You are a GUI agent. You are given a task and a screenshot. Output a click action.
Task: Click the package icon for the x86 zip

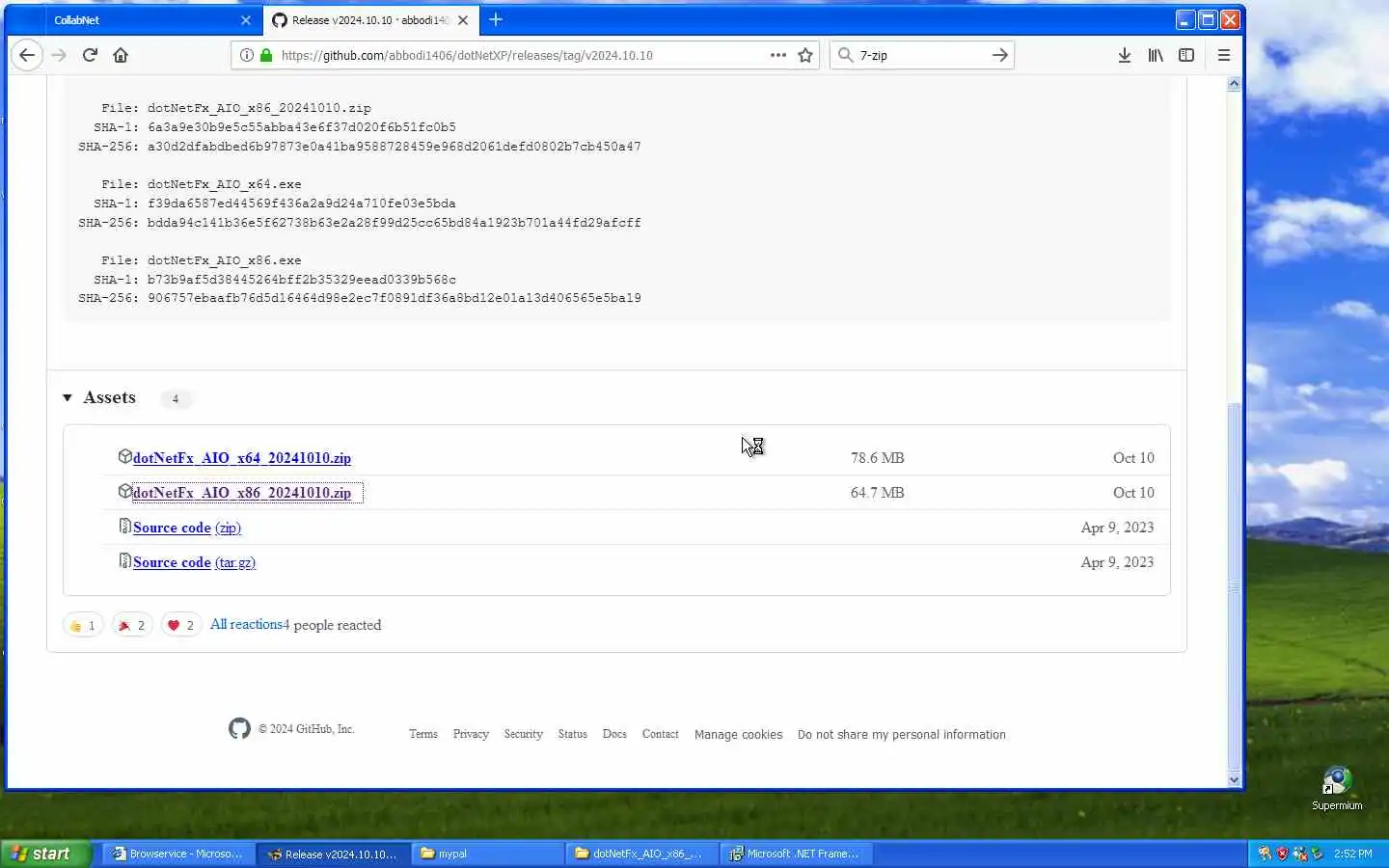coord(124,491)
